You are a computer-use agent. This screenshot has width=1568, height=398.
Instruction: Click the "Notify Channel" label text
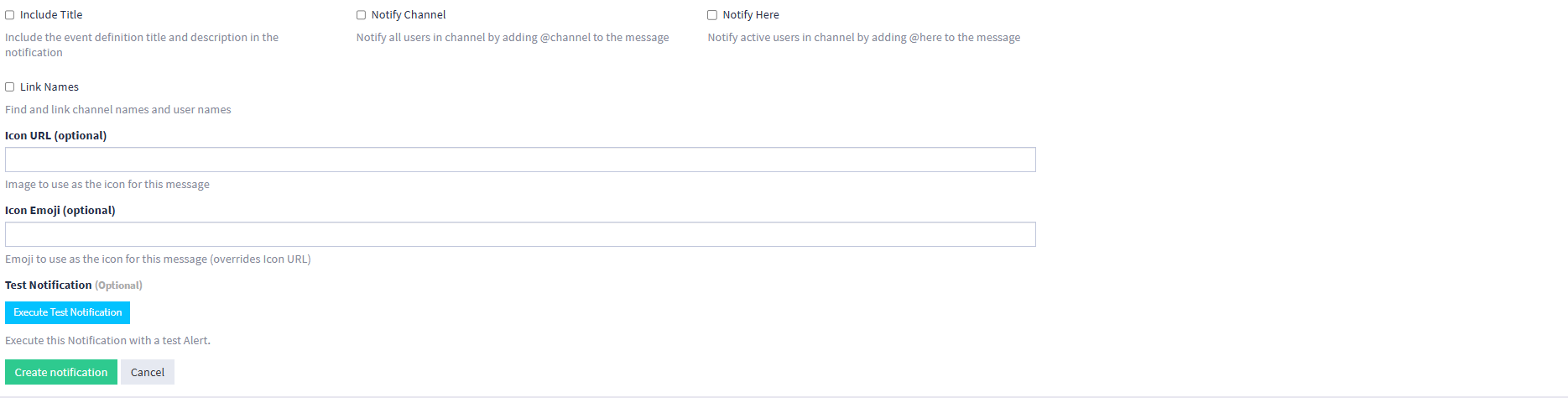pos(409,15)
